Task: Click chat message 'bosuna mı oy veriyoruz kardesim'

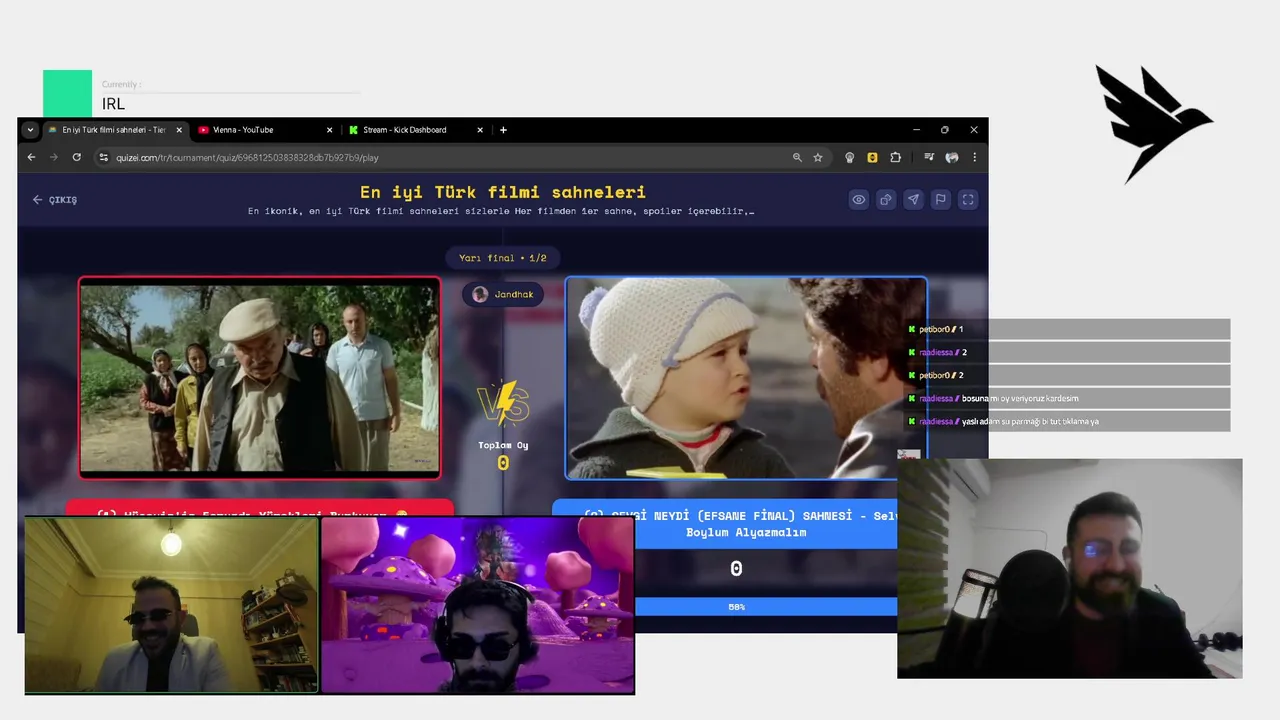Action: 1020,398
